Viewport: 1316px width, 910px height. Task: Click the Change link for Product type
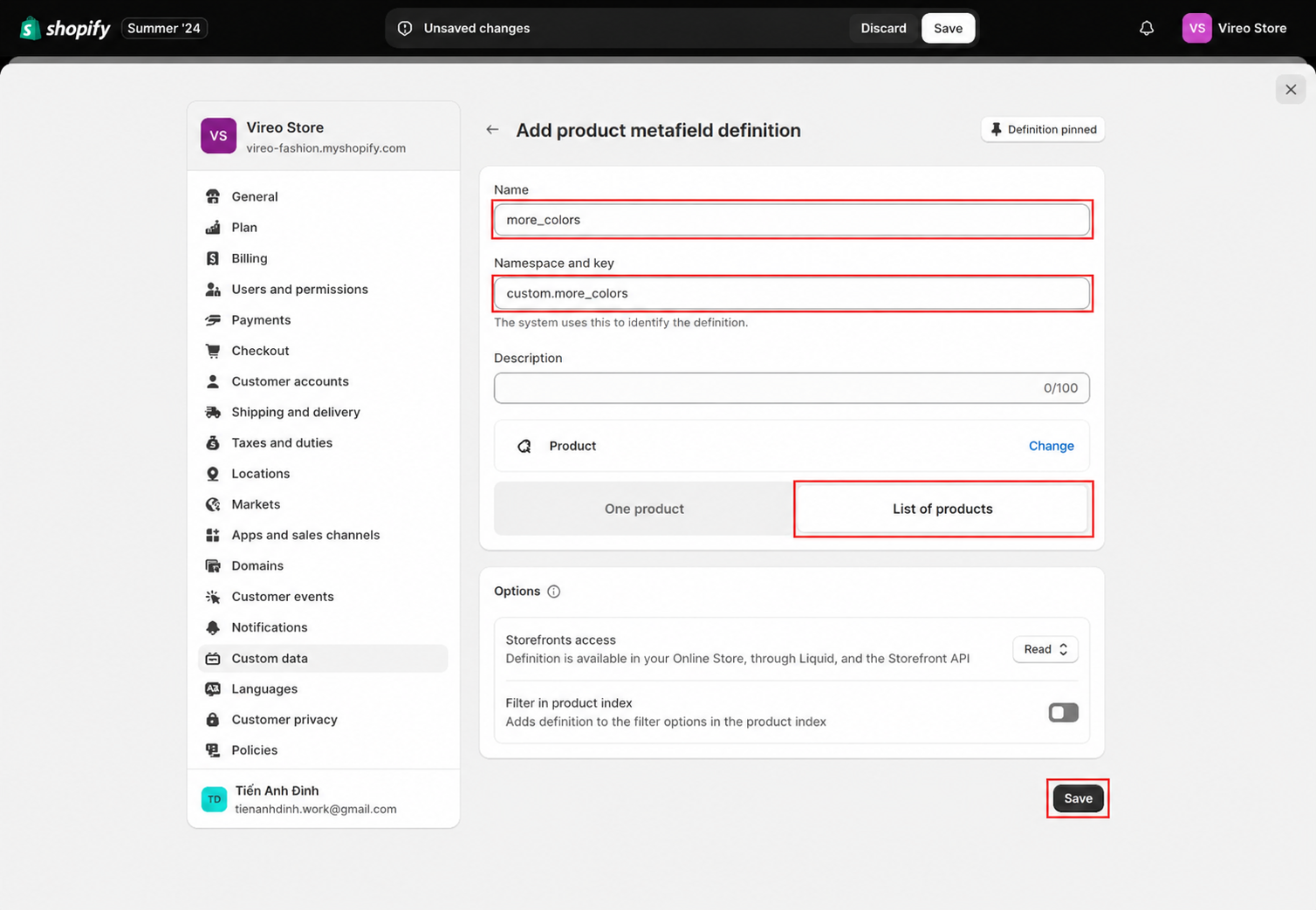click(1051, 446)
